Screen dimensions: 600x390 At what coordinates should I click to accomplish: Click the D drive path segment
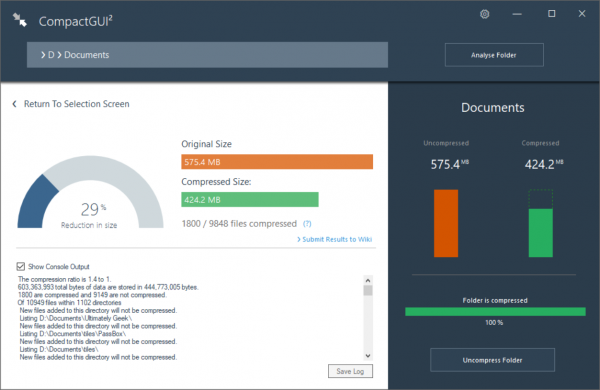[51, 55]
